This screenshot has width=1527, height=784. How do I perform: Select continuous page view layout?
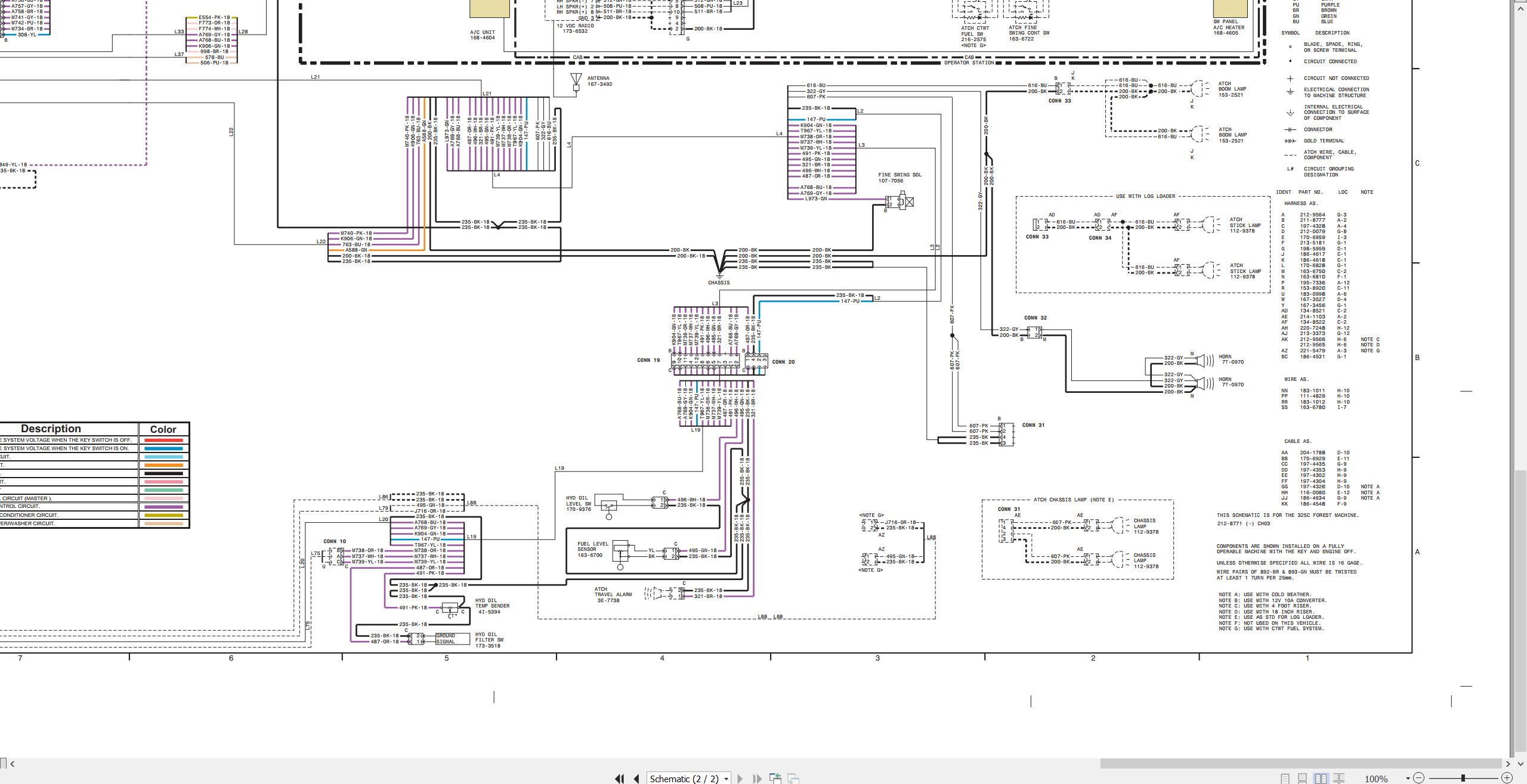point(1303,778)
